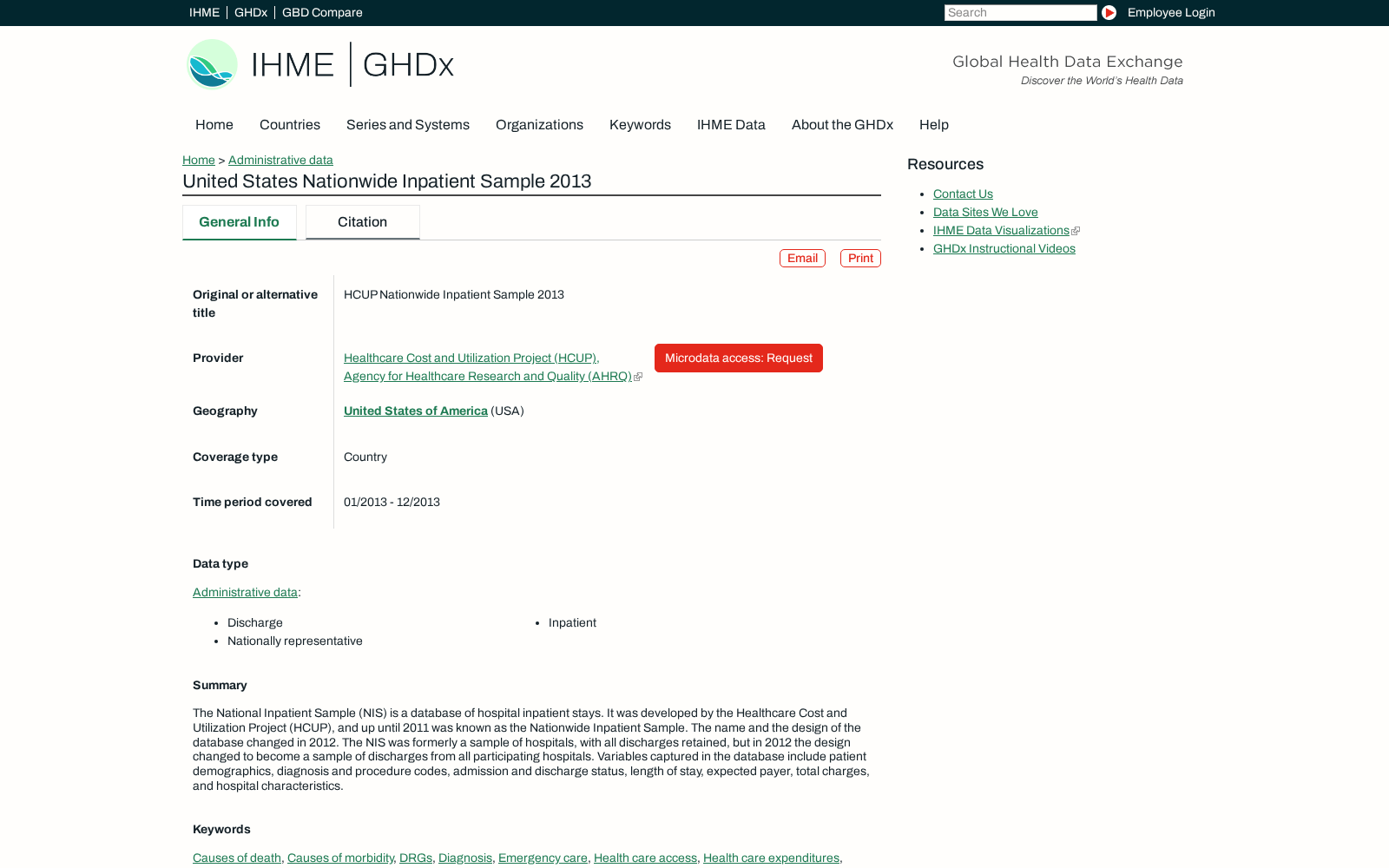Screen dimensions: 1389x868
Task: Click Causes of morbidity keyword
Action: [x=340, y=858]
